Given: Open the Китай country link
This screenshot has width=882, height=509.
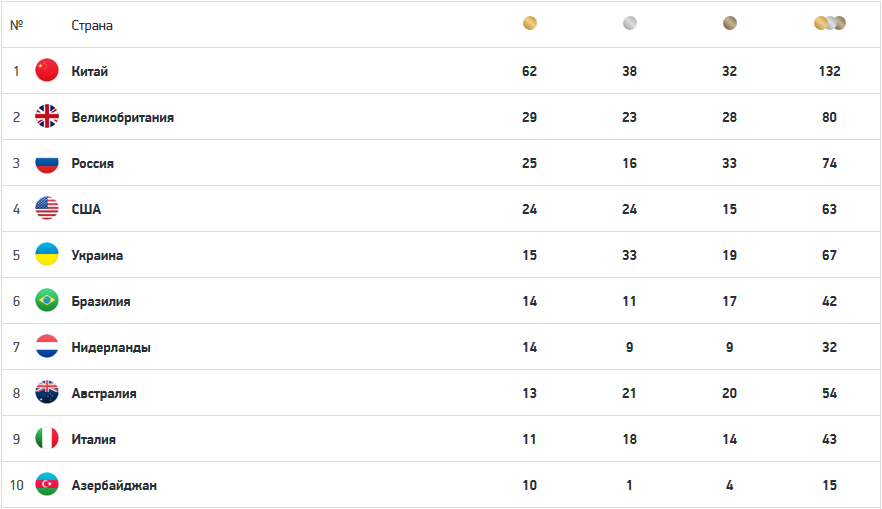Looking at the screenshot, I should (x=90, y=71).
